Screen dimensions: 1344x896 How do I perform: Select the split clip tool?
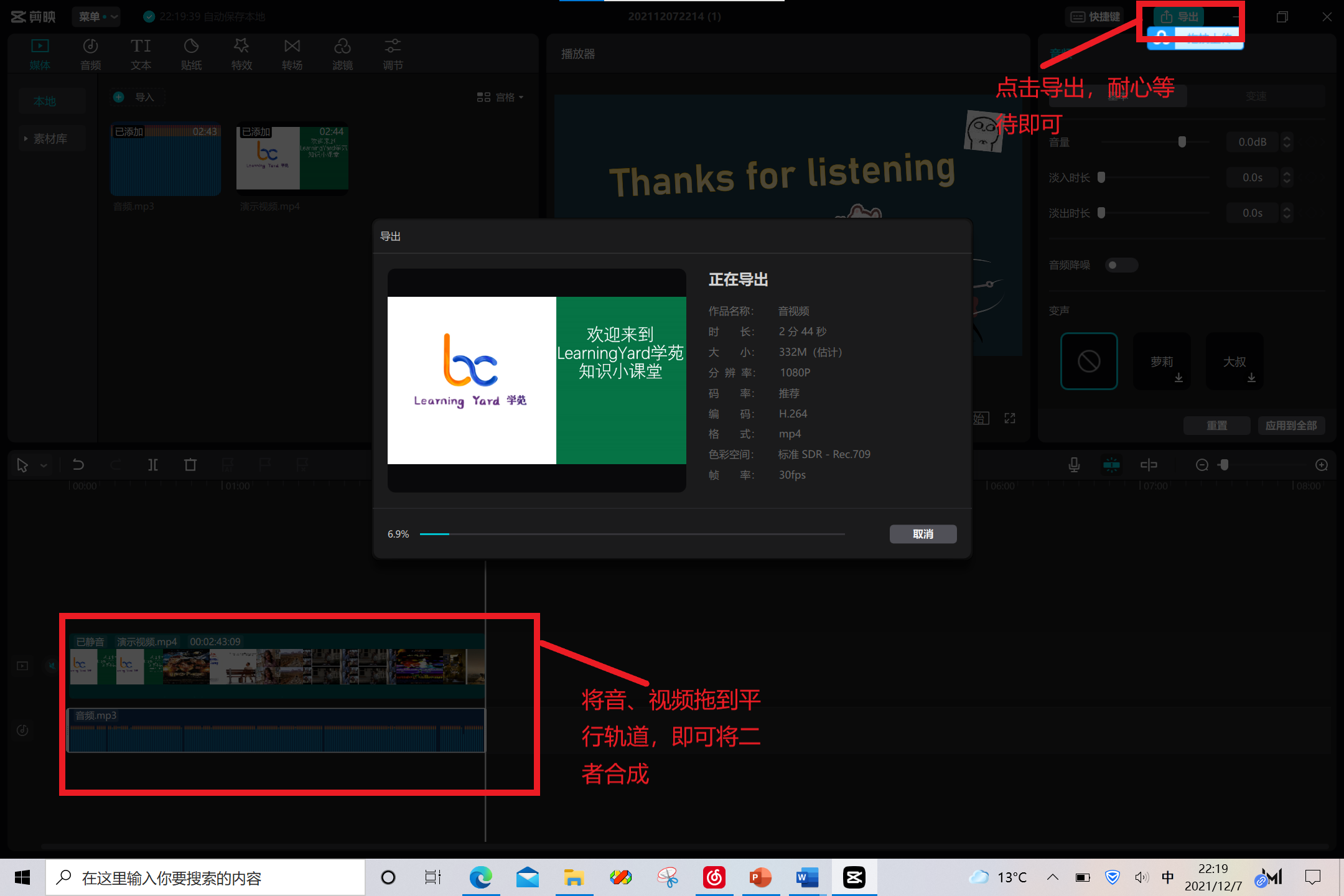tap(153, 465)
